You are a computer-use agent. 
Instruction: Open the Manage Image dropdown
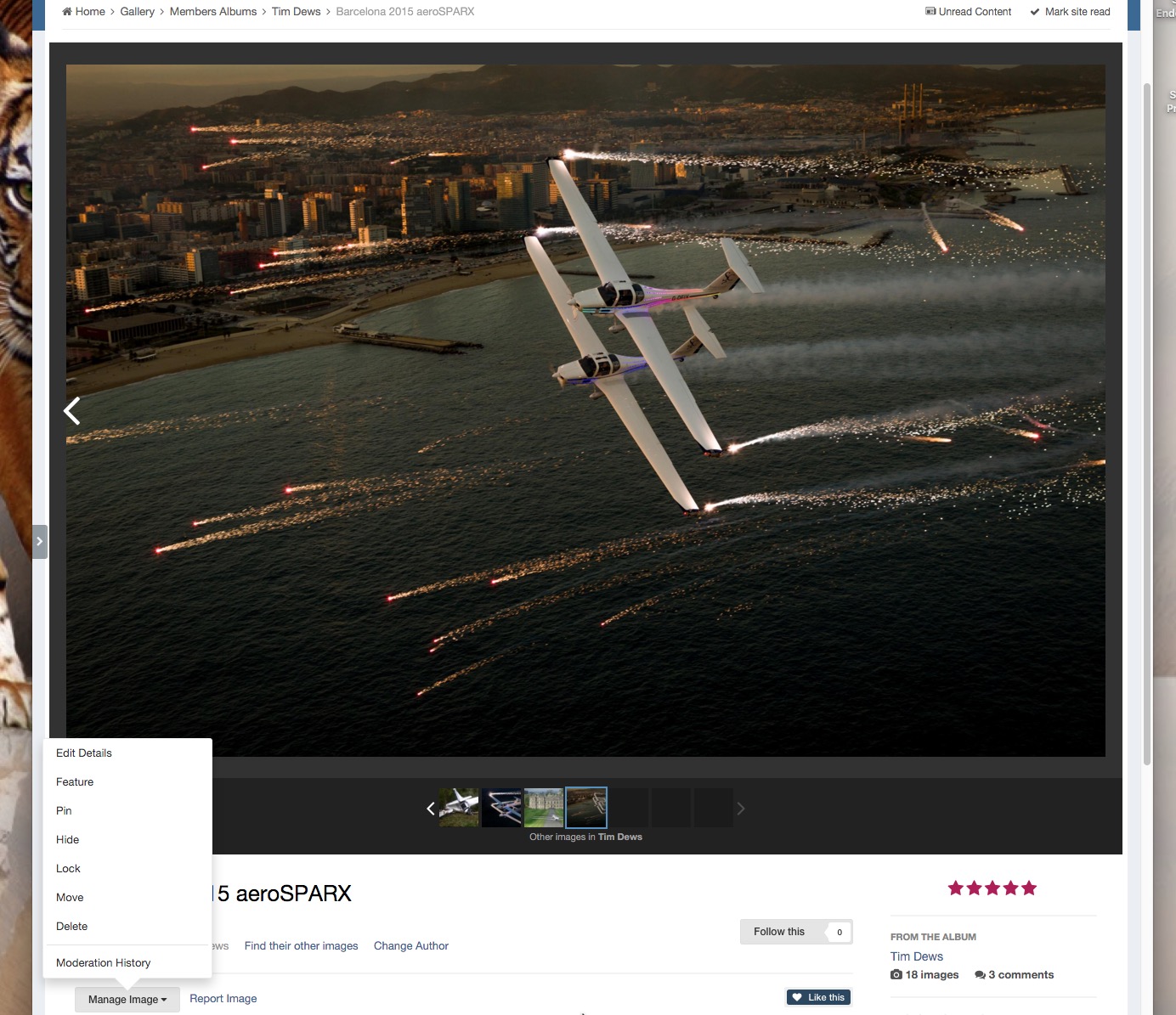[127, 1000]
